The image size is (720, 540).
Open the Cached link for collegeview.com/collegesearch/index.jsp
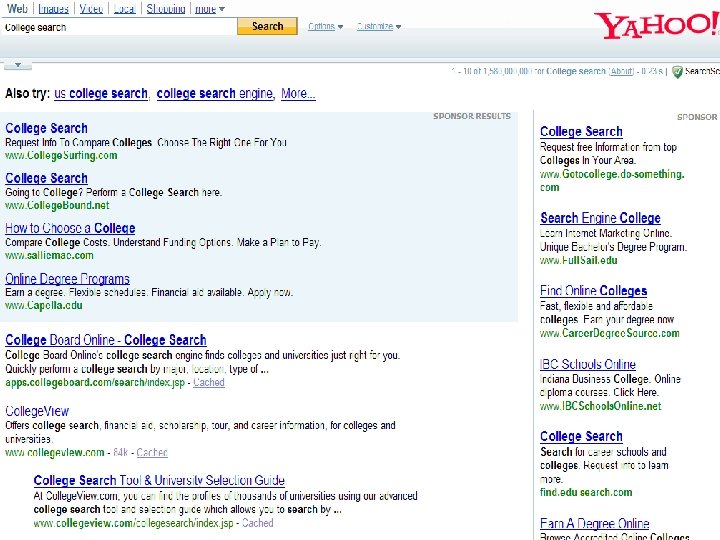(258, 523)
